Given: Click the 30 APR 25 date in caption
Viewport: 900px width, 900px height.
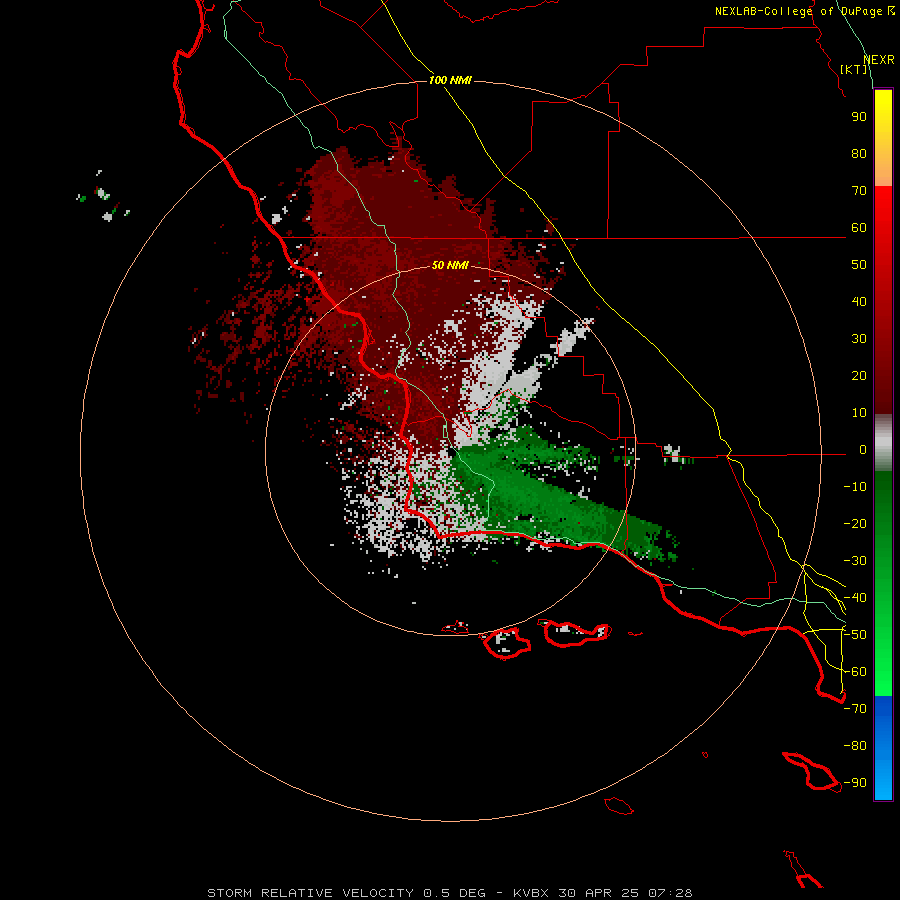Looking at the screenshot, I should (x=599, y=893).
